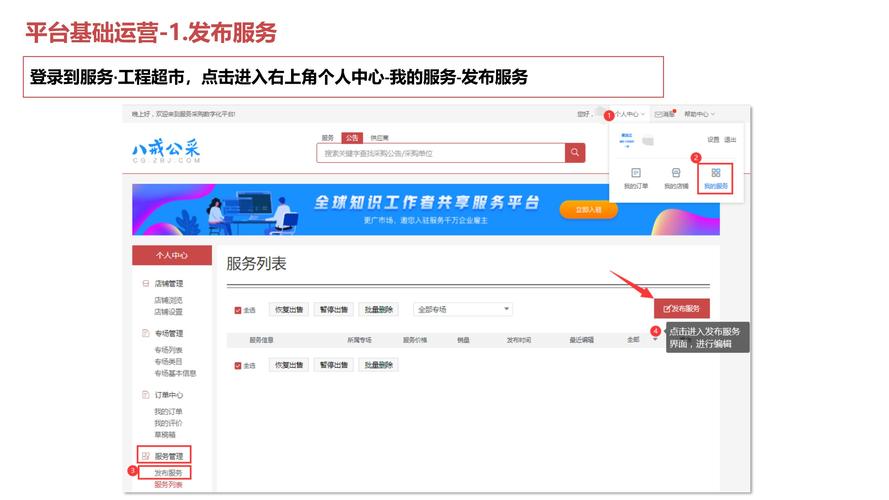Click the 发布时间 column header

(x=519, y=340)
